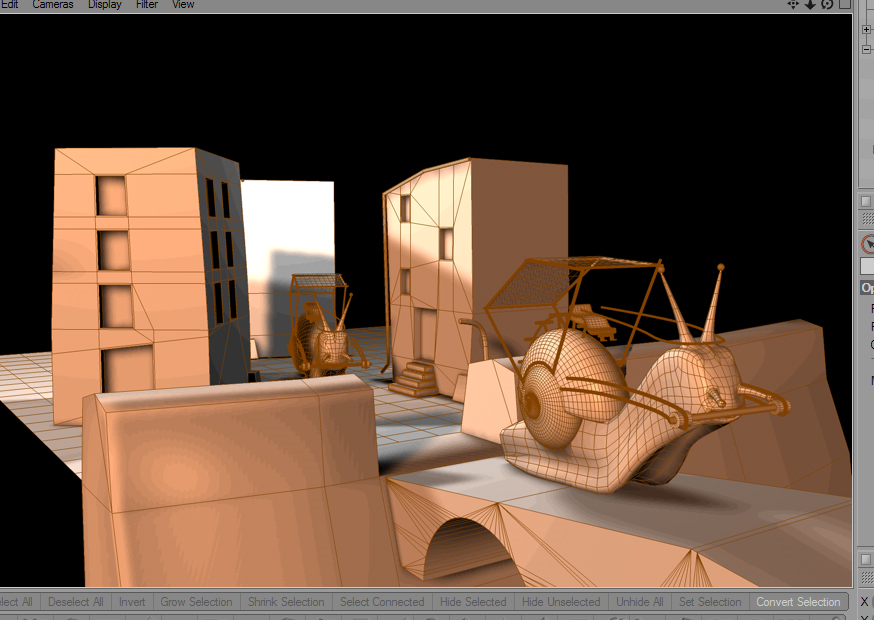Click the Invert selection button

[x=132, y=602]
